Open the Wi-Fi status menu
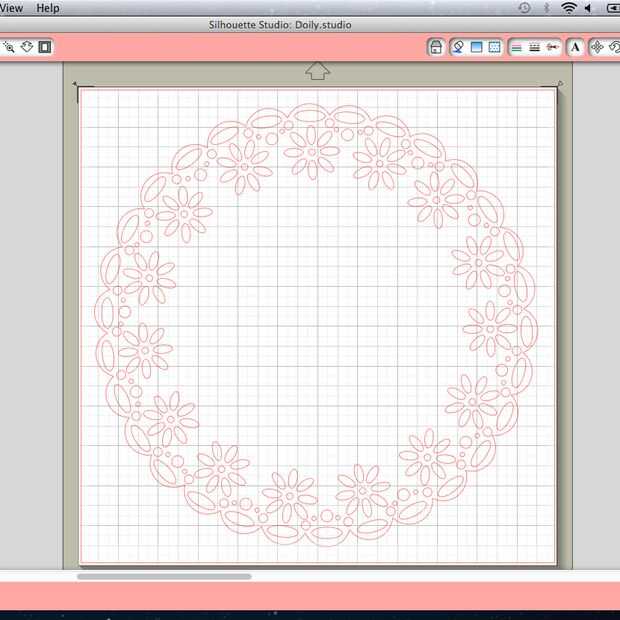 point(569,8)
